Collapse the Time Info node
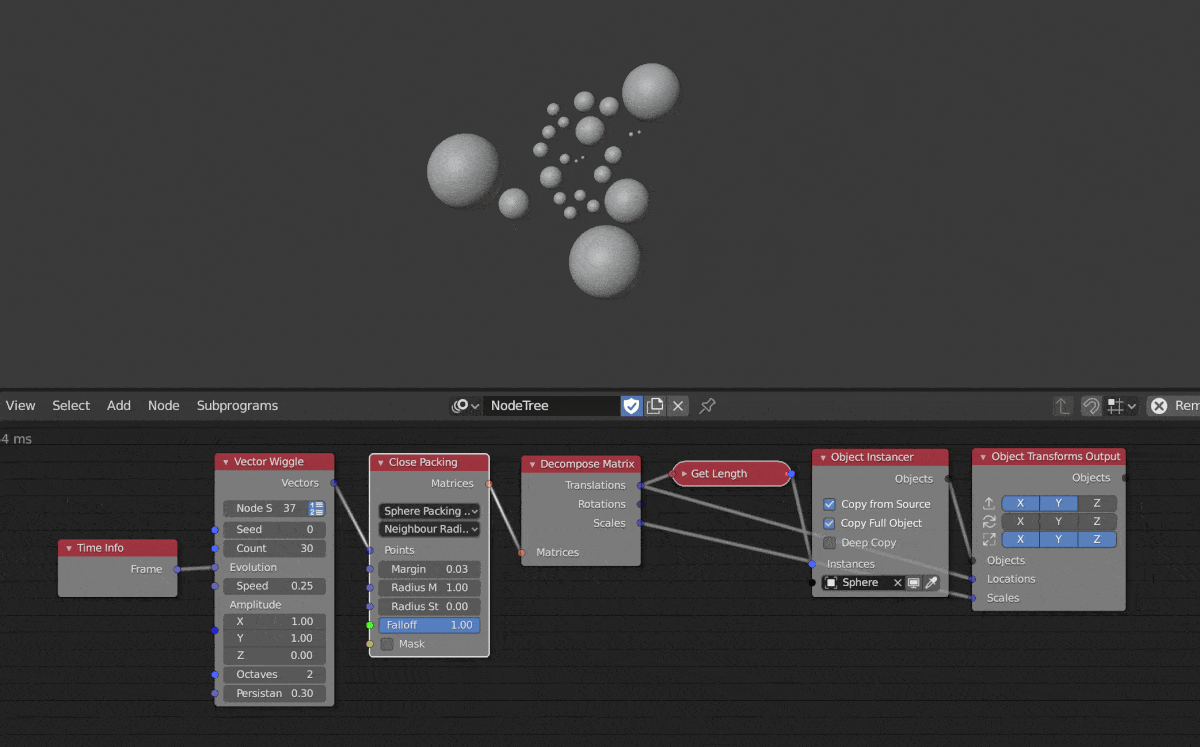 click(x=68, y=548)
